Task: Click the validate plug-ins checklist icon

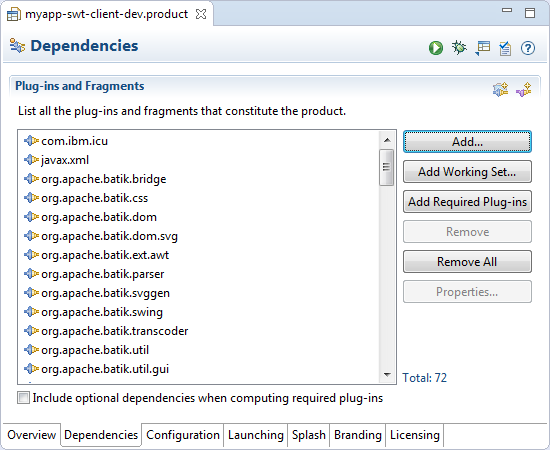Action: (x=505, y=48)
